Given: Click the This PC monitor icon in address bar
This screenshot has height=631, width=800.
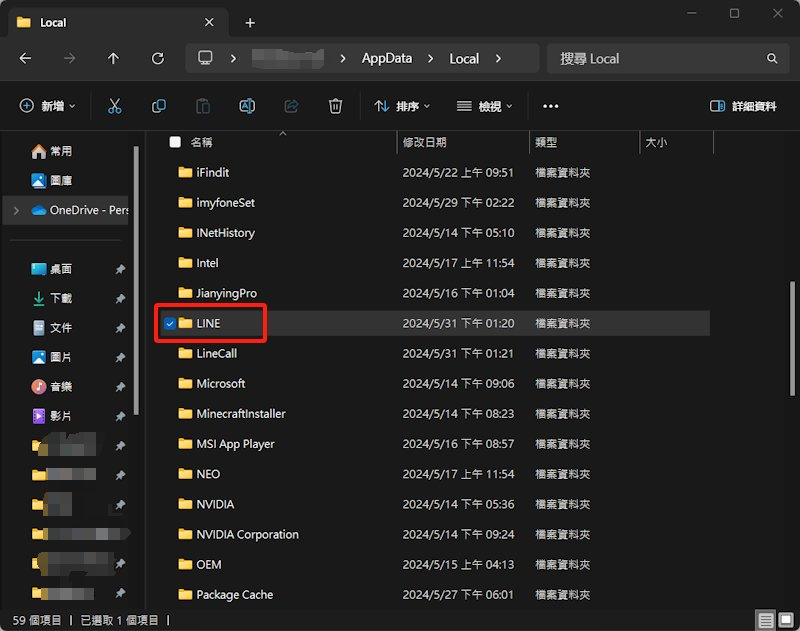Looking at the screenshot, I should [x=205, y=58].
